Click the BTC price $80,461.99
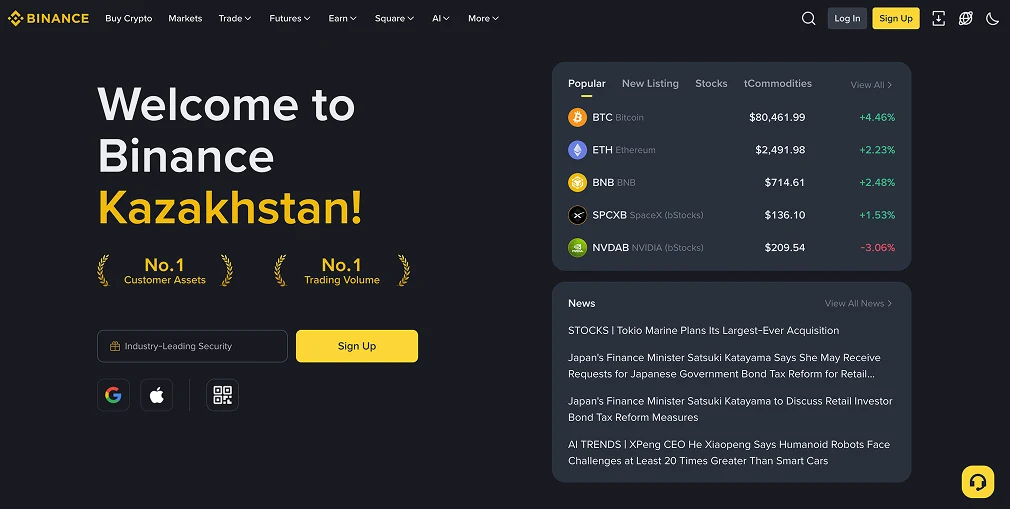Screen dimensions: 1010x509 click(x=777, y=117)
